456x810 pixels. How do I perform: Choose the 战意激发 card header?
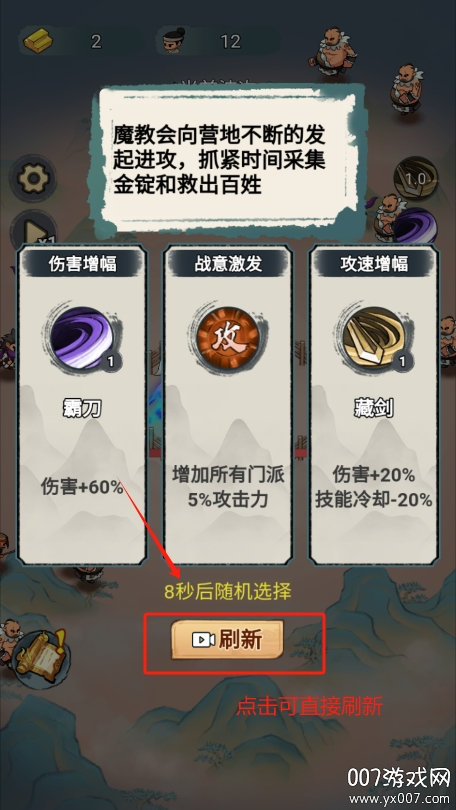(x=228, y=264)
